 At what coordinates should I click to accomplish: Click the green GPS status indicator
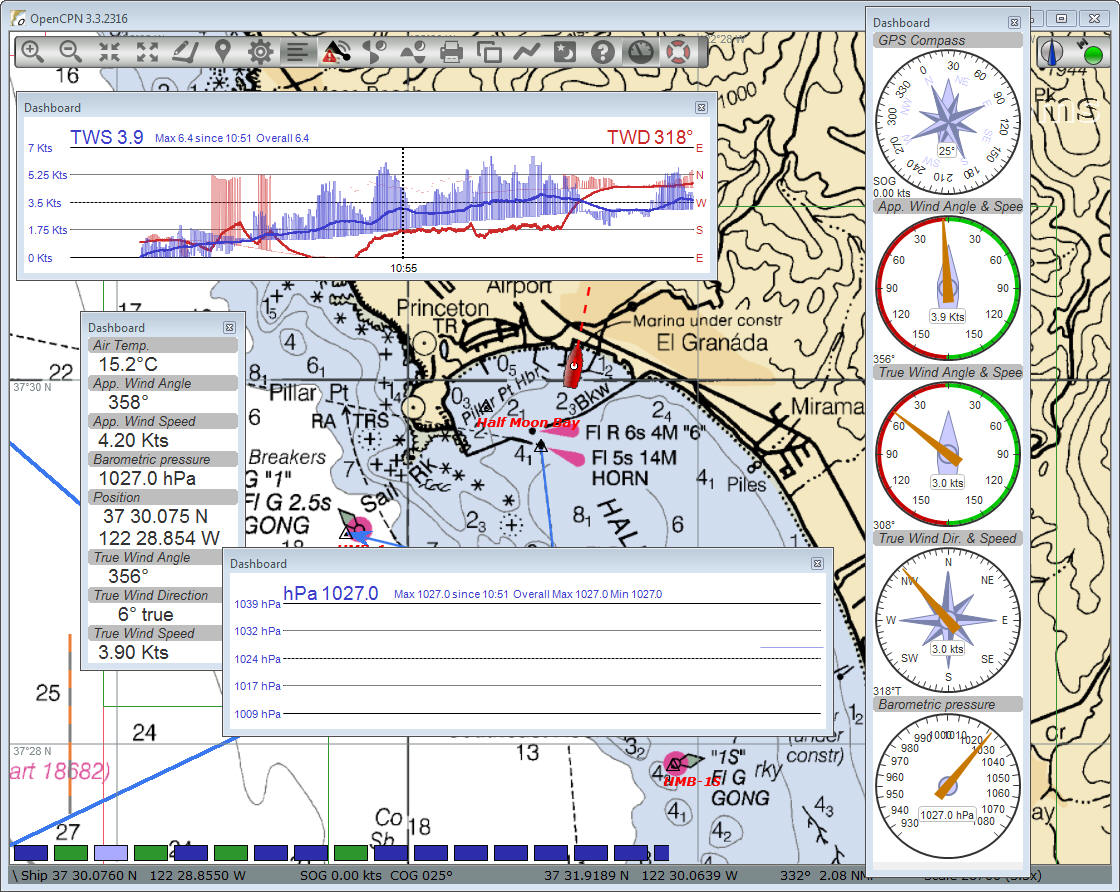tap(1093, 54)
